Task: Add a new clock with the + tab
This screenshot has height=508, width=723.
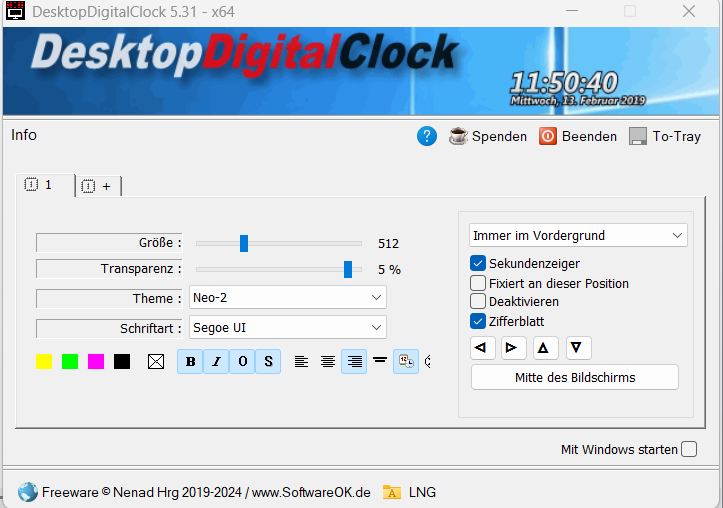Action: coord(98,186)
